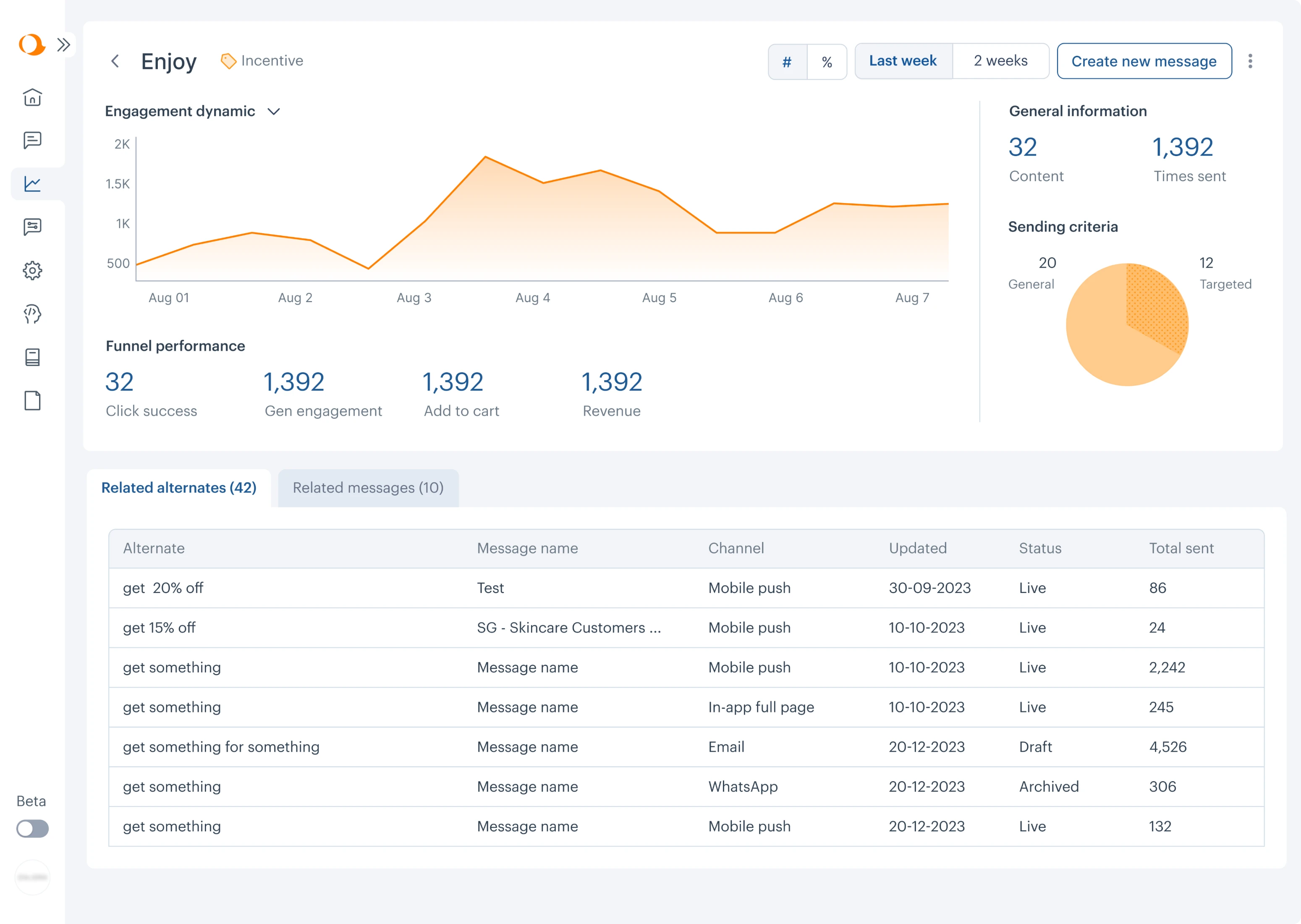Open the three-dot more options menu
Image resolution: width=1301 pixels, height=924 pixels.
coord(1250,61)
